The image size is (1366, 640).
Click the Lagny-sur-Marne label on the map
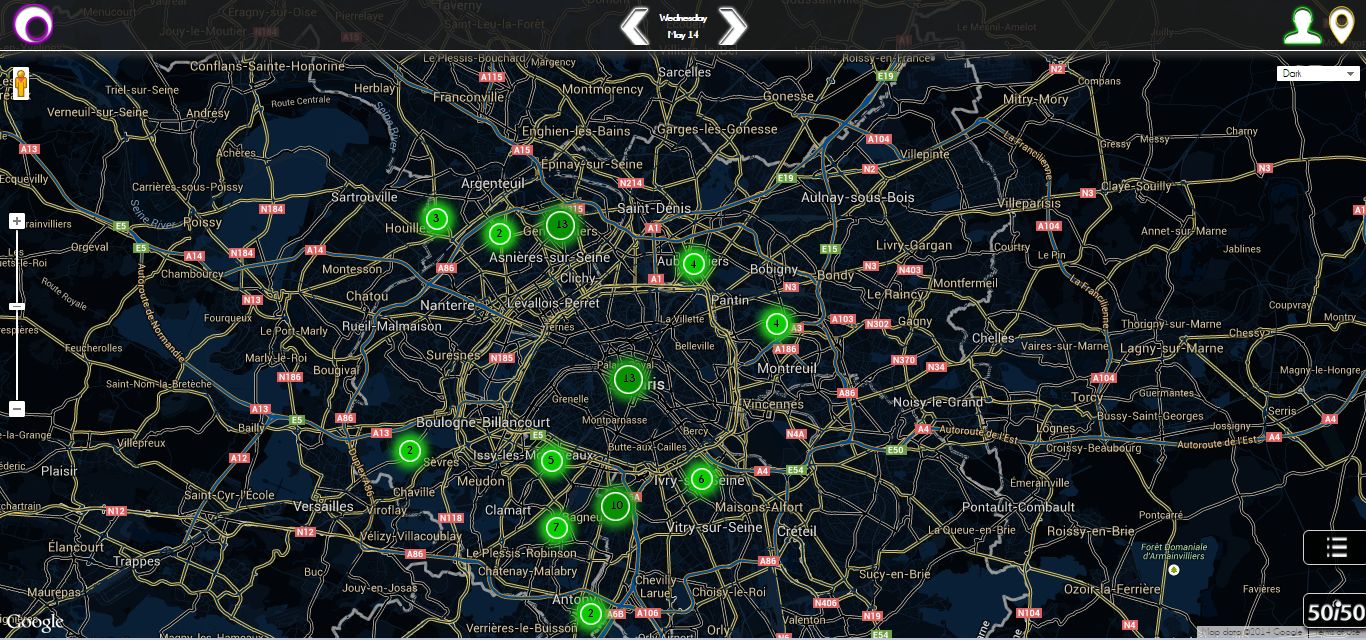point(1172,348)
